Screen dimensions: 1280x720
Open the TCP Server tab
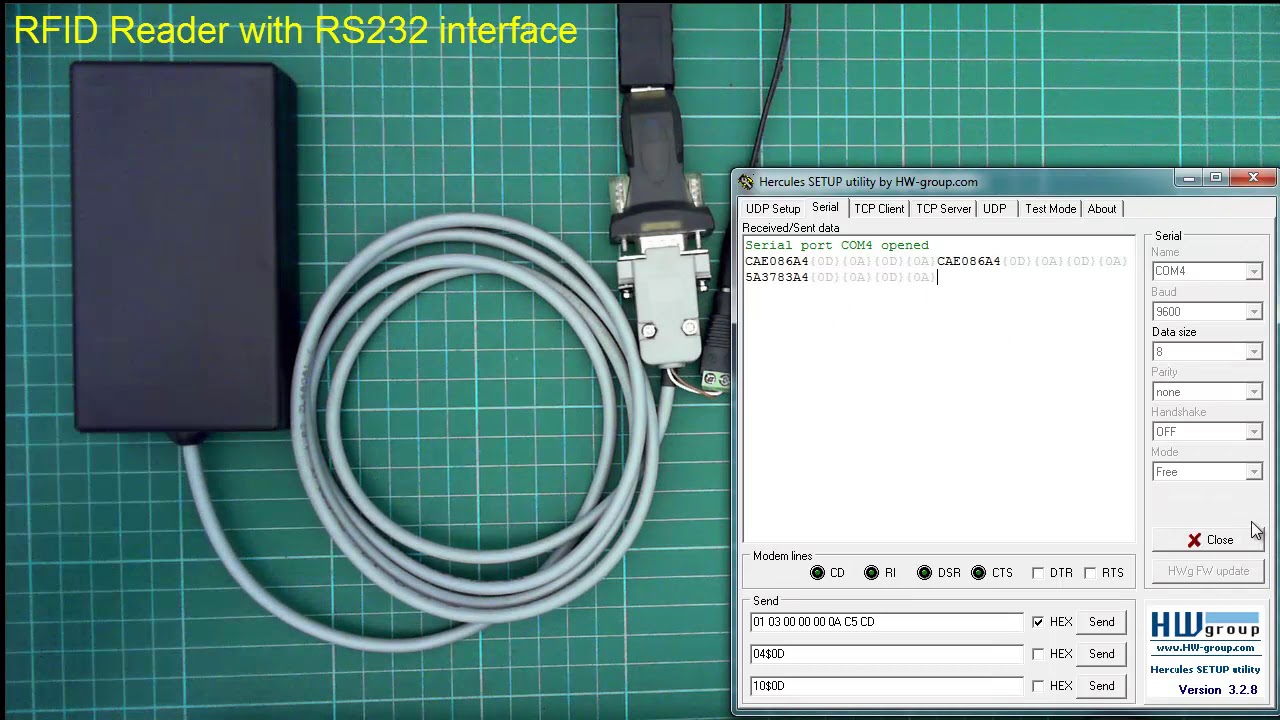click(x=943, y=209)
